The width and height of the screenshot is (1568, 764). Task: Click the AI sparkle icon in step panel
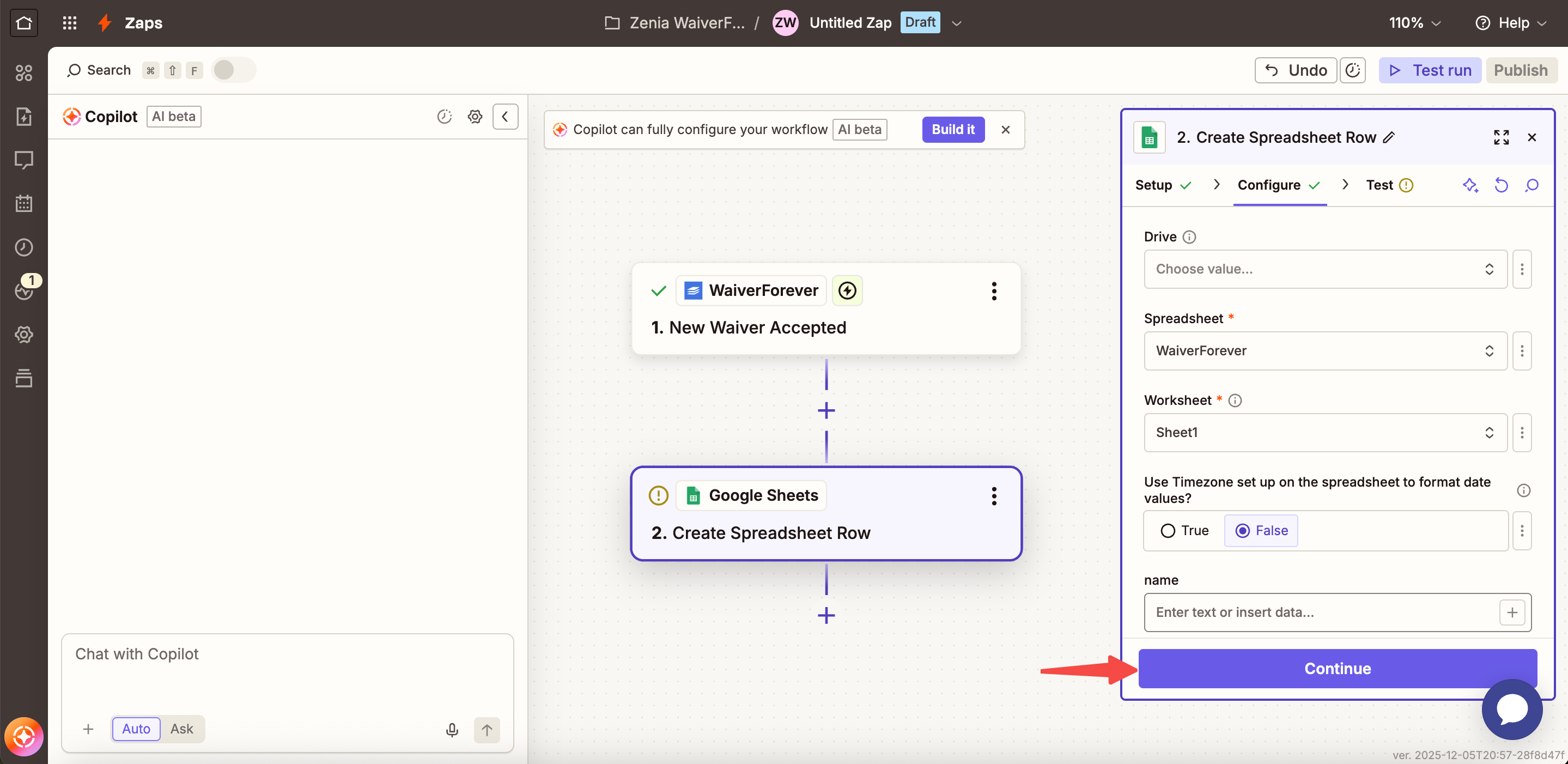pos(1470,185)
